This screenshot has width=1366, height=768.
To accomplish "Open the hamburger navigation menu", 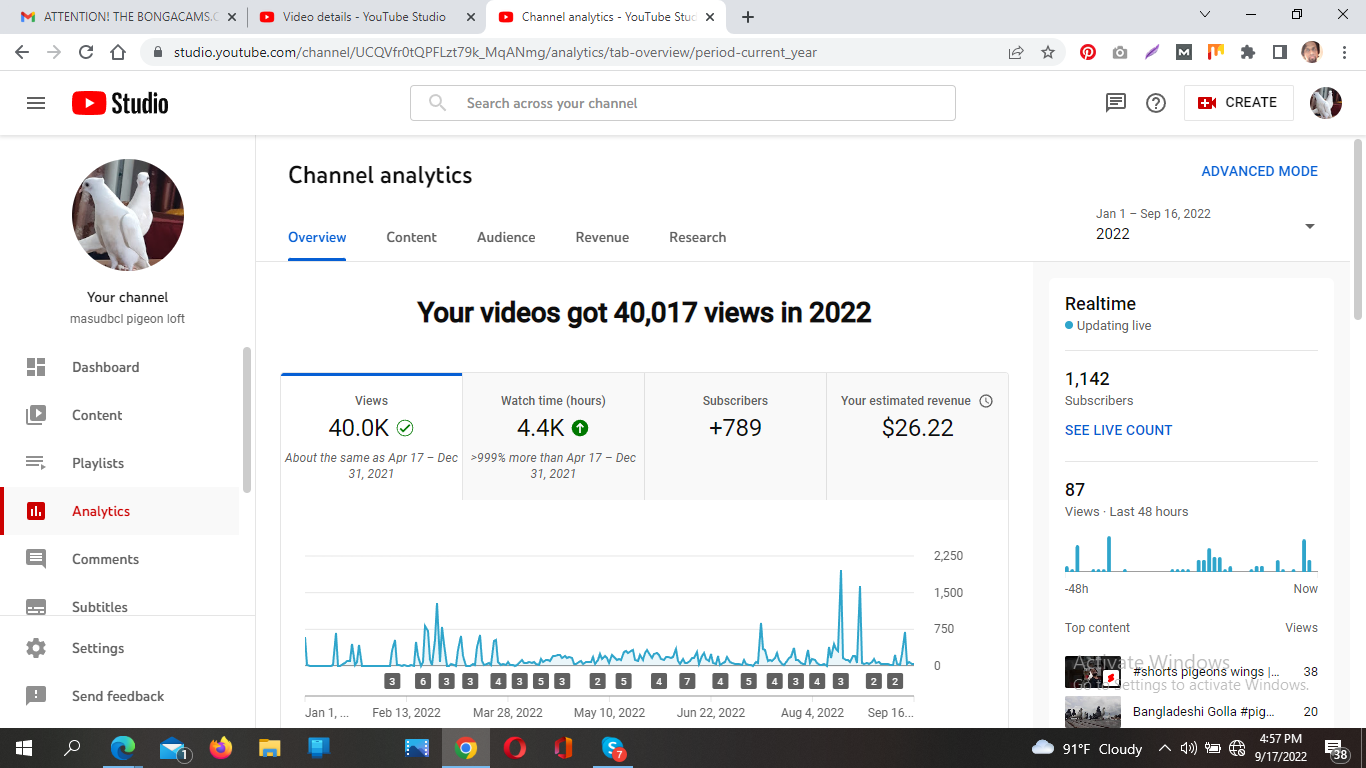I will point(36,103).
